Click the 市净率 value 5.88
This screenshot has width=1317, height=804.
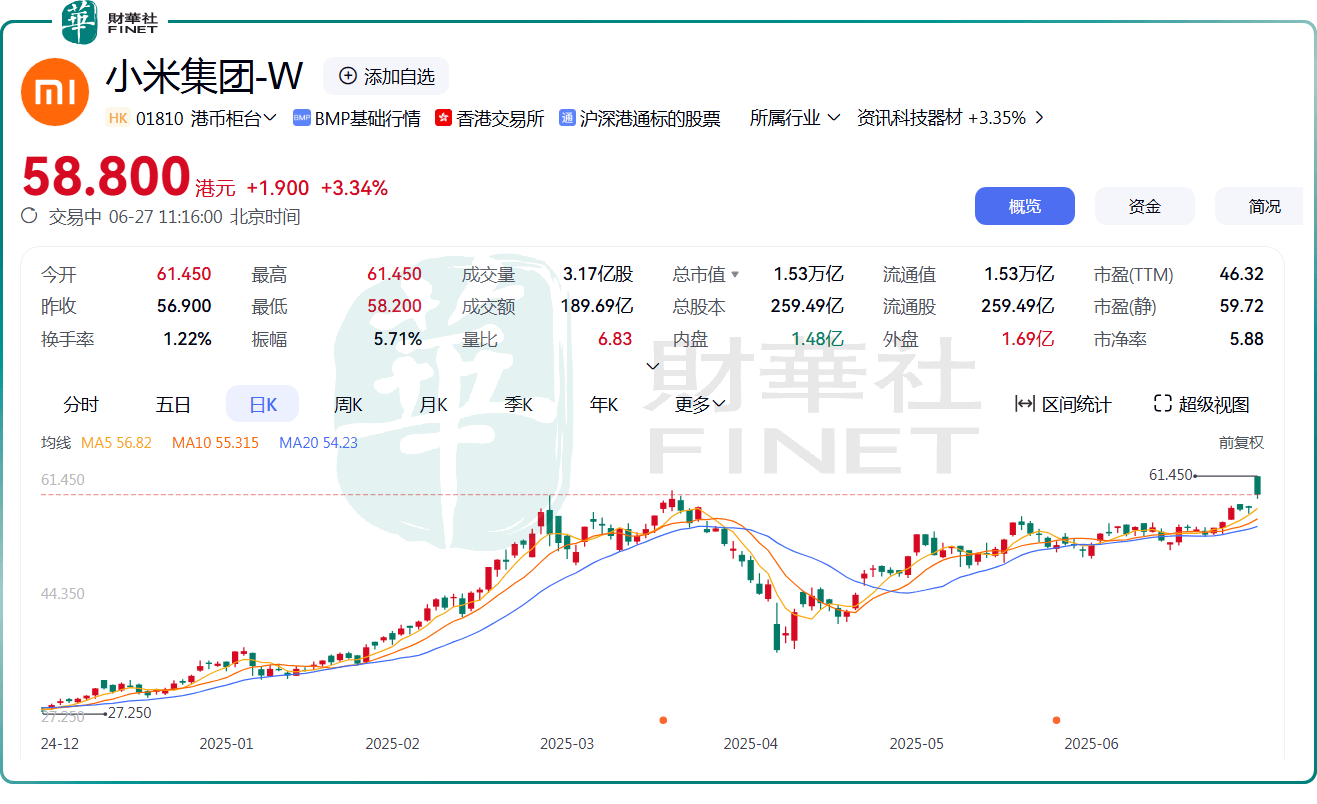point(1247,339)
